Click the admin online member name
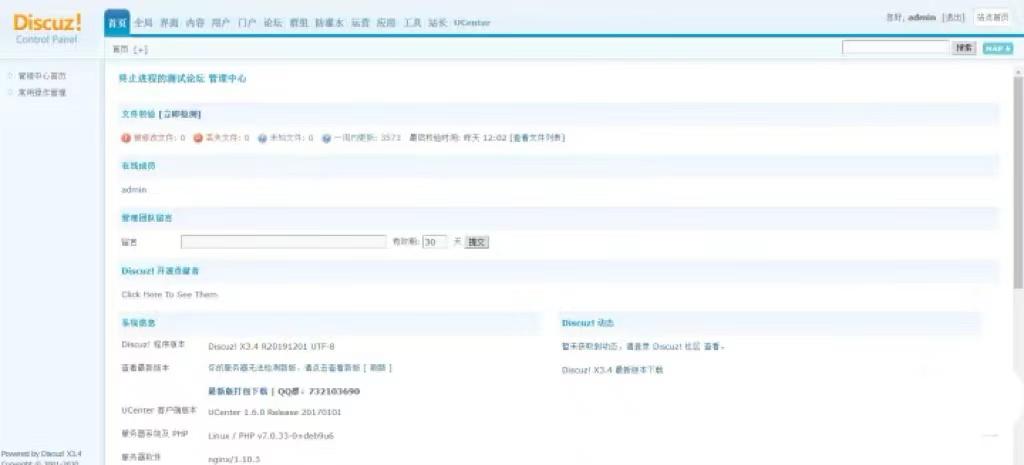Image resolution: width=1024 pixels, height=465 pixels. [134, 189]
